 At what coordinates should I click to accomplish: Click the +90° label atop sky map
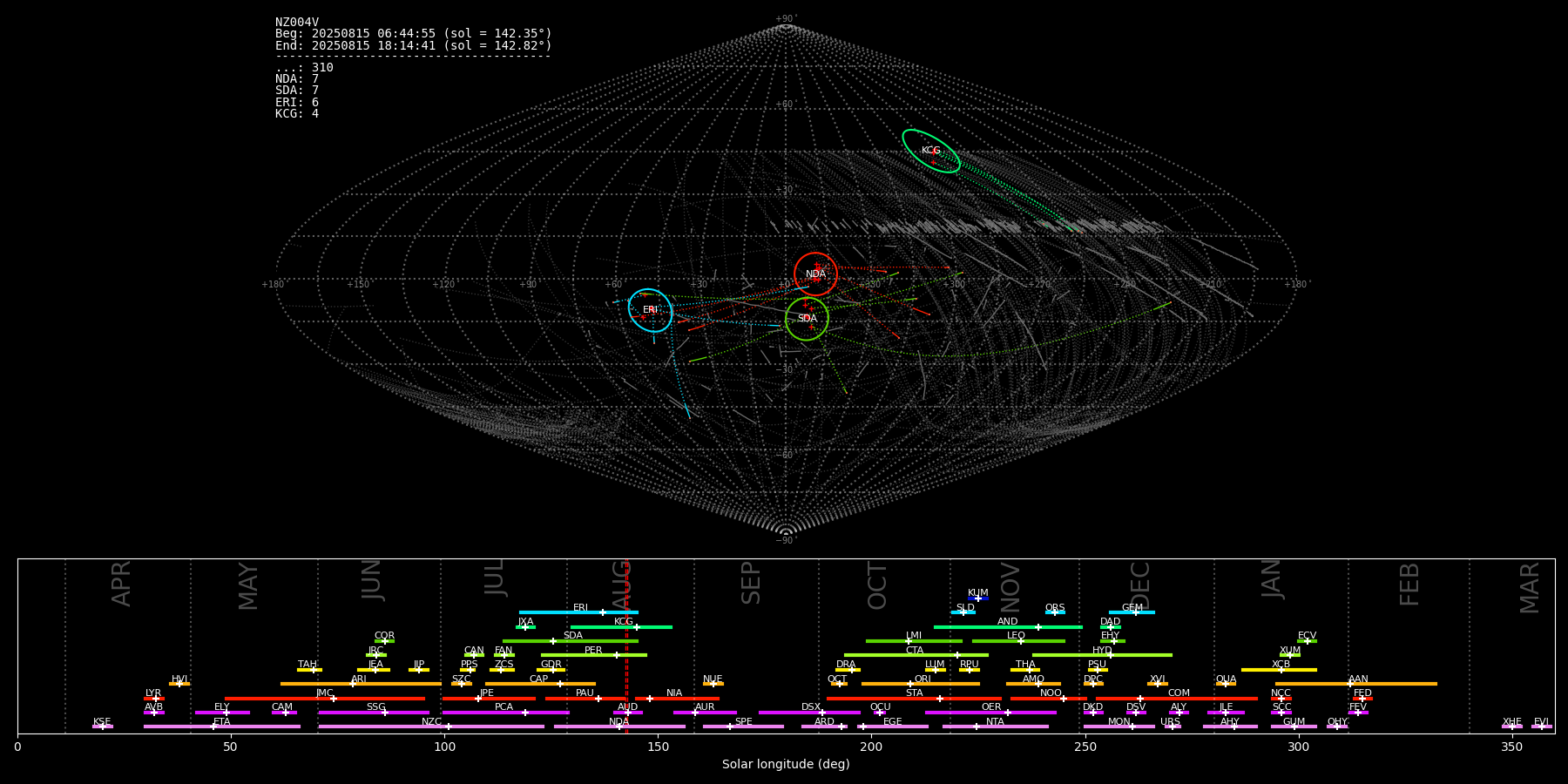tap(786, 19)
